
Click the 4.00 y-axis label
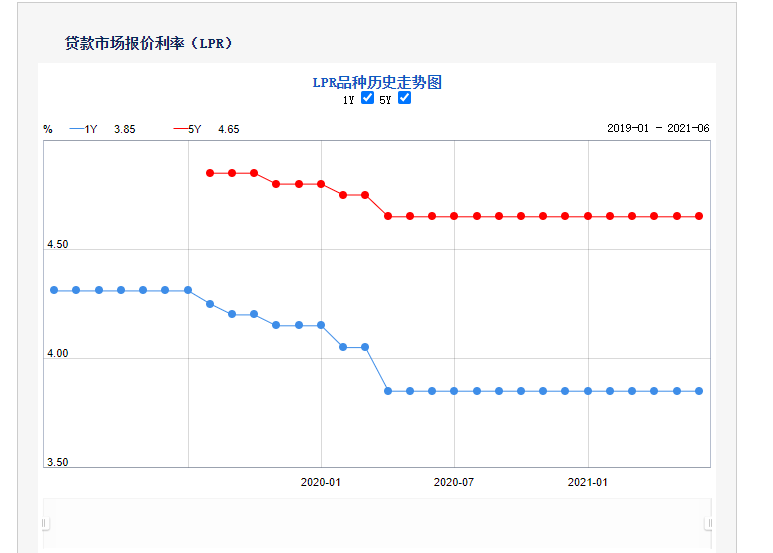(x=58, y=353)
